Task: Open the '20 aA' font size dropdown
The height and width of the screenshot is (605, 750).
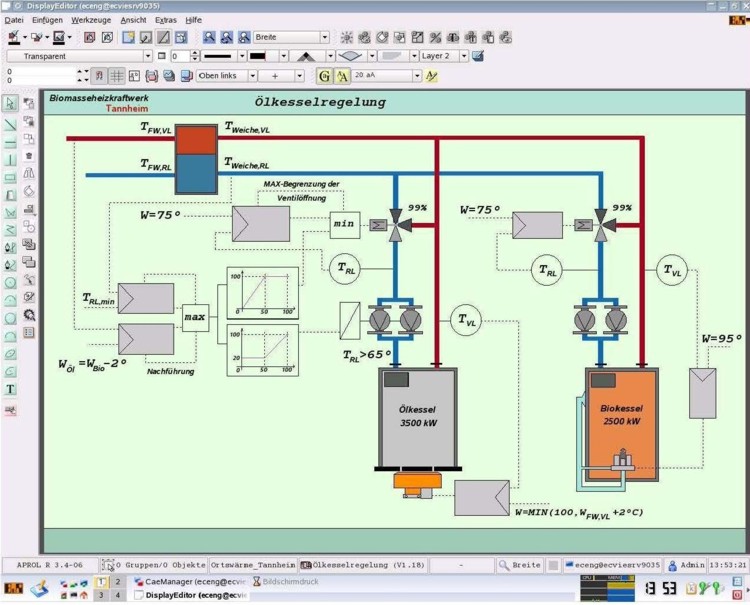Action: 417,76
